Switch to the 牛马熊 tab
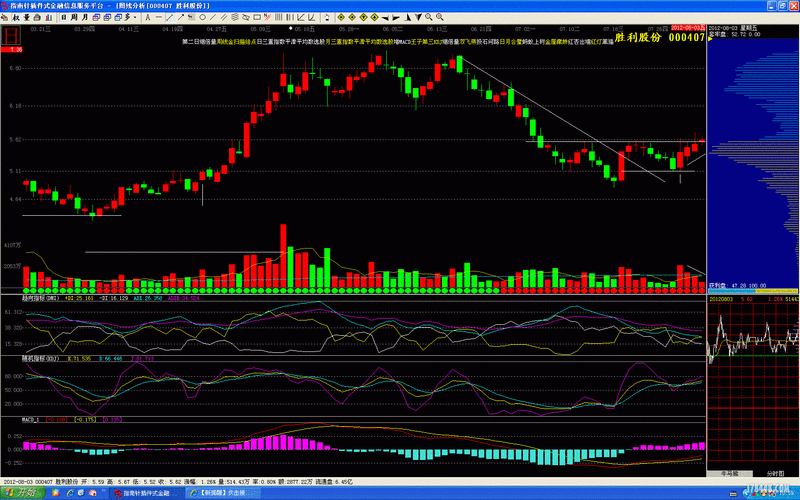Image resolution: width=800 pixels, height=500 pixels. point(729,473)
